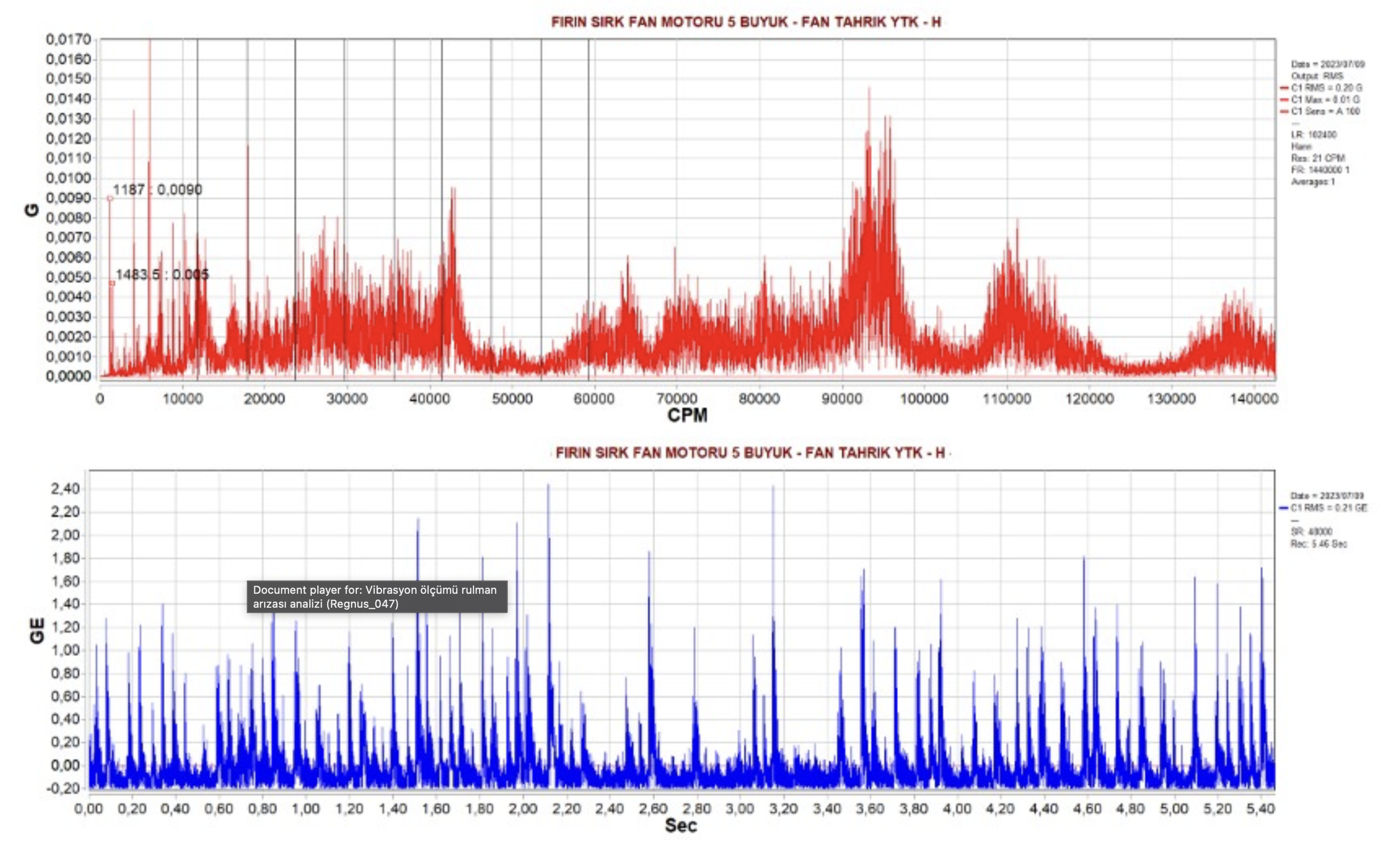Click the '2,40' tick on the GE axis
Image resolution: width=1400 pixels, height=849 pixels.
66,489
